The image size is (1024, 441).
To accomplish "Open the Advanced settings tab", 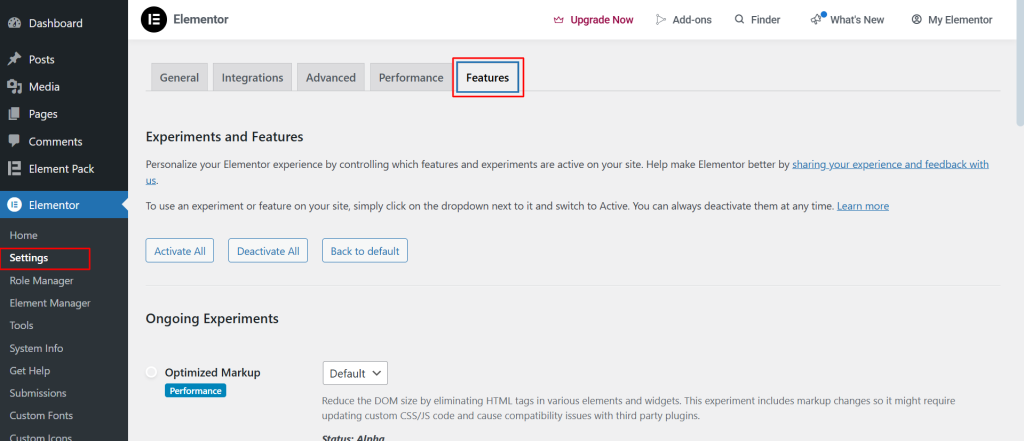I will pyautogui.click(x=330, y=78).
